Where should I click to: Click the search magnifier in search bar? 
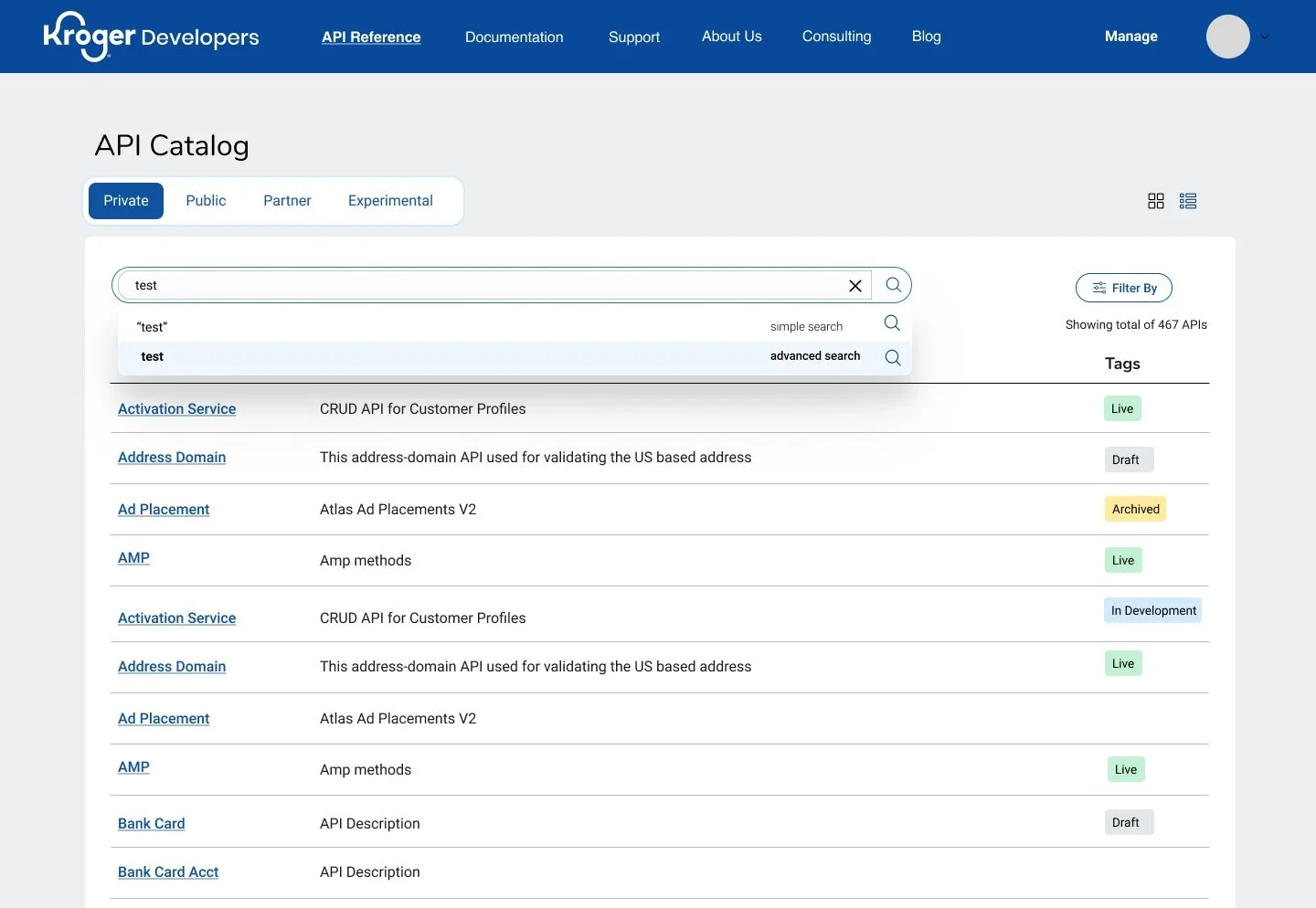(893, 285)
